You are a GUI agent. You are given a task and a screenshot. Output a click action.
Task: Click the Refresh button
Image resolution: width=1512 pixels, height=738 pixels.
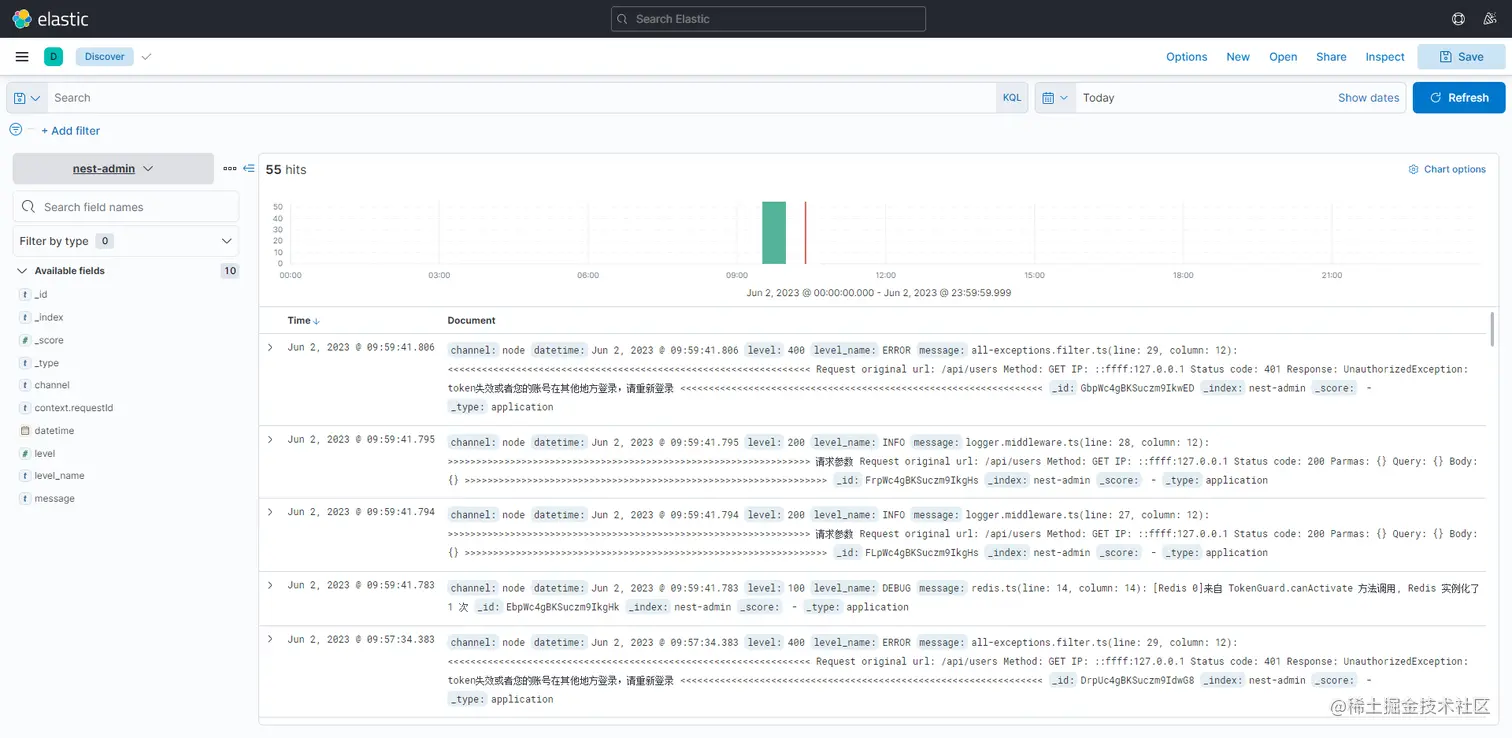(x=1459, y=98)
